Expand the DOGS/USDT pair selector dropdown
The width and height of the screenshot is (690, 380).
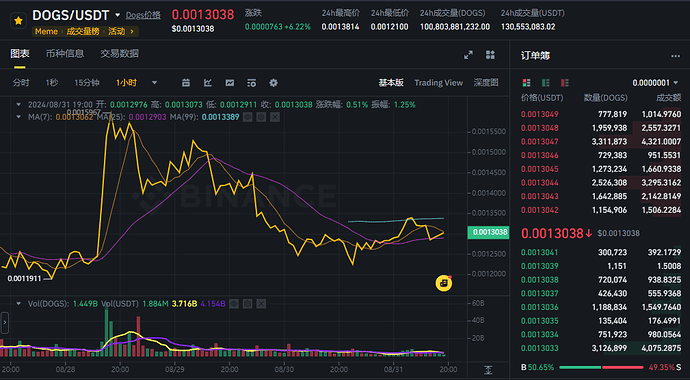[x=117, y=15]
